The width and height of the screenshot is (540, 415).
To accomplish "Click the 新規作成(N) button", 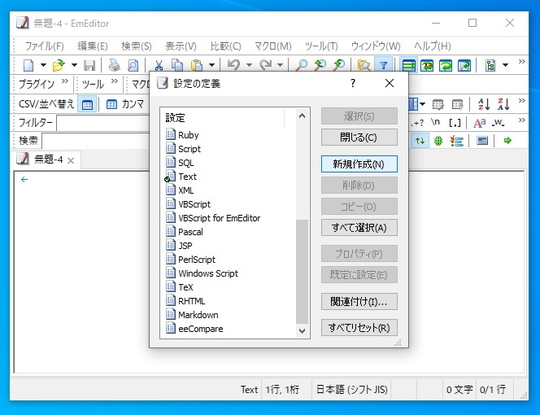I will pyautogui.click(x=359, y=164).
